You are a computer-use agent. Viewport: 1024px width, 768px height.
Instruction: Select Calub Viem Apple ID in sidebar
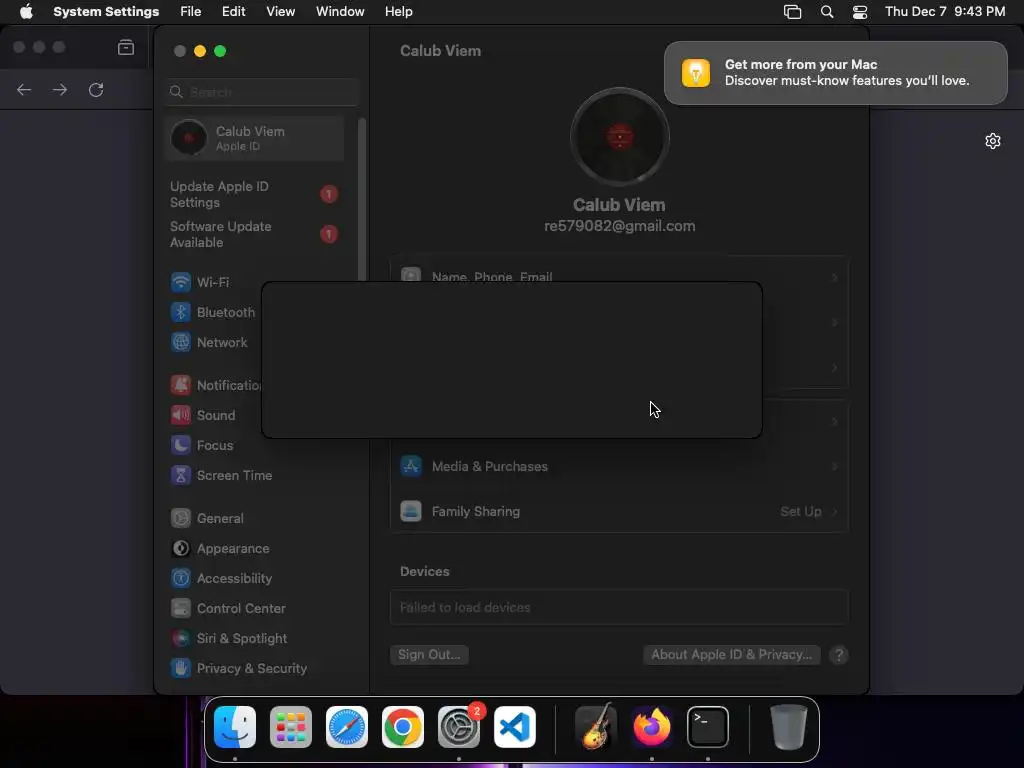[x=254, y=138]
